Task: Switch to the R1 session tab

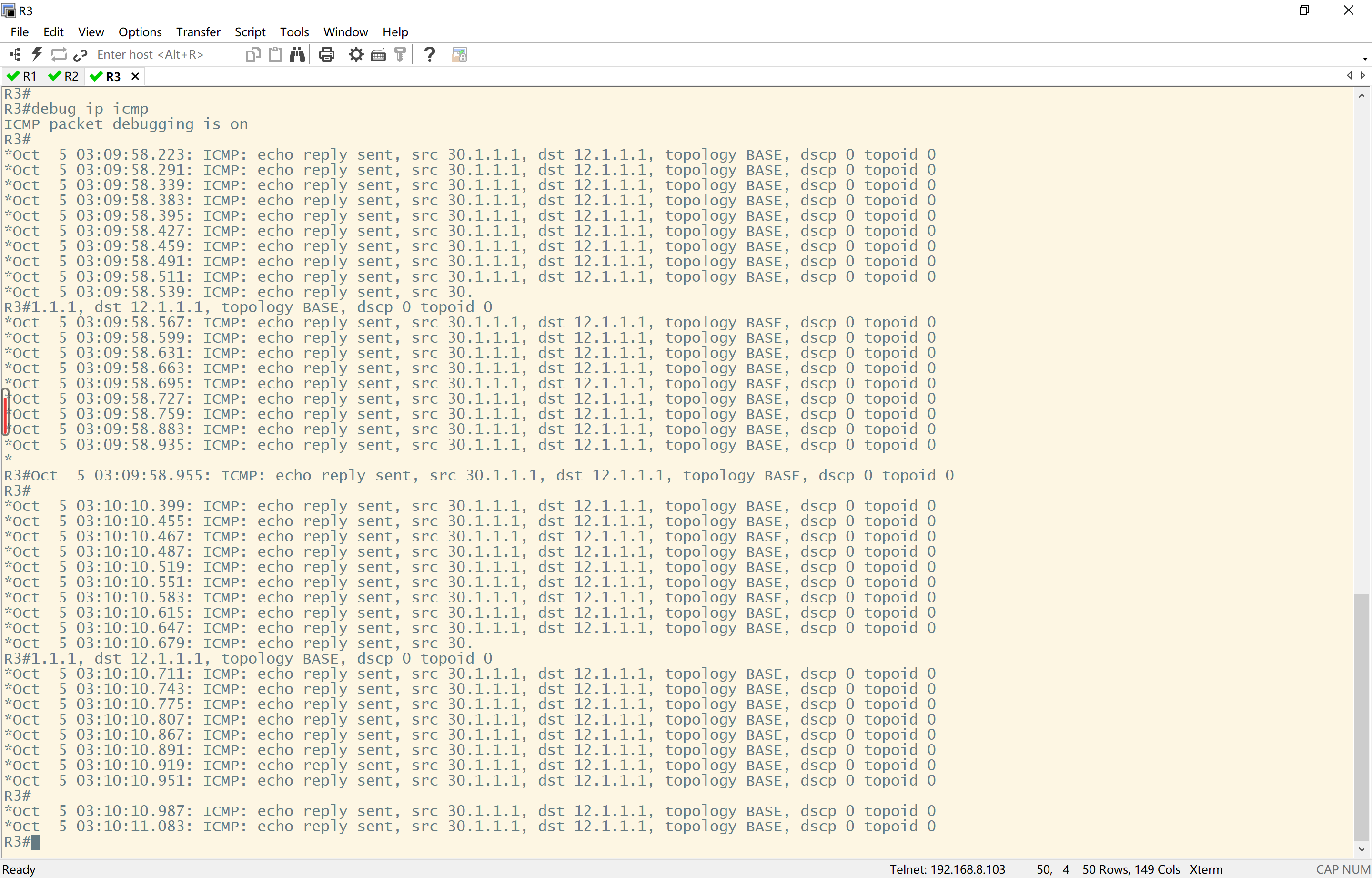Action: (22, 76)
